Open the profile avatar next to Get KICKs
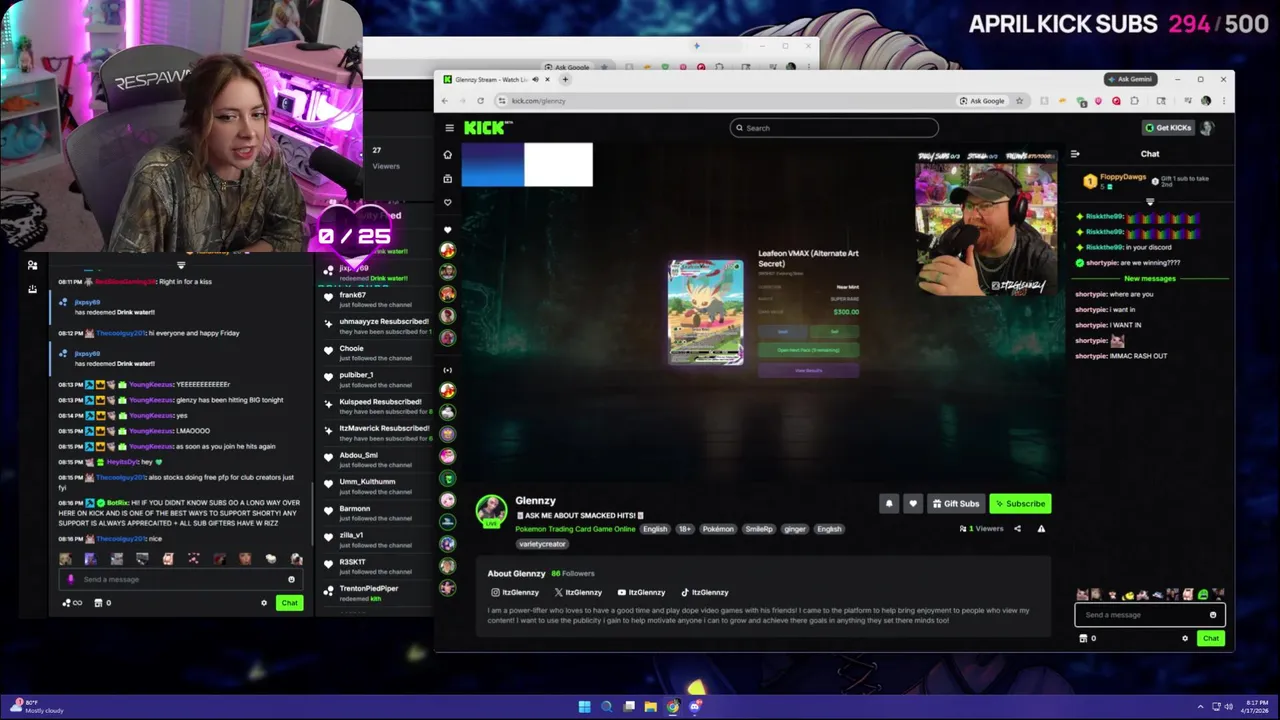Image resolution: width=1280 pixels, height=720 pixels. tap(1207, 128)
